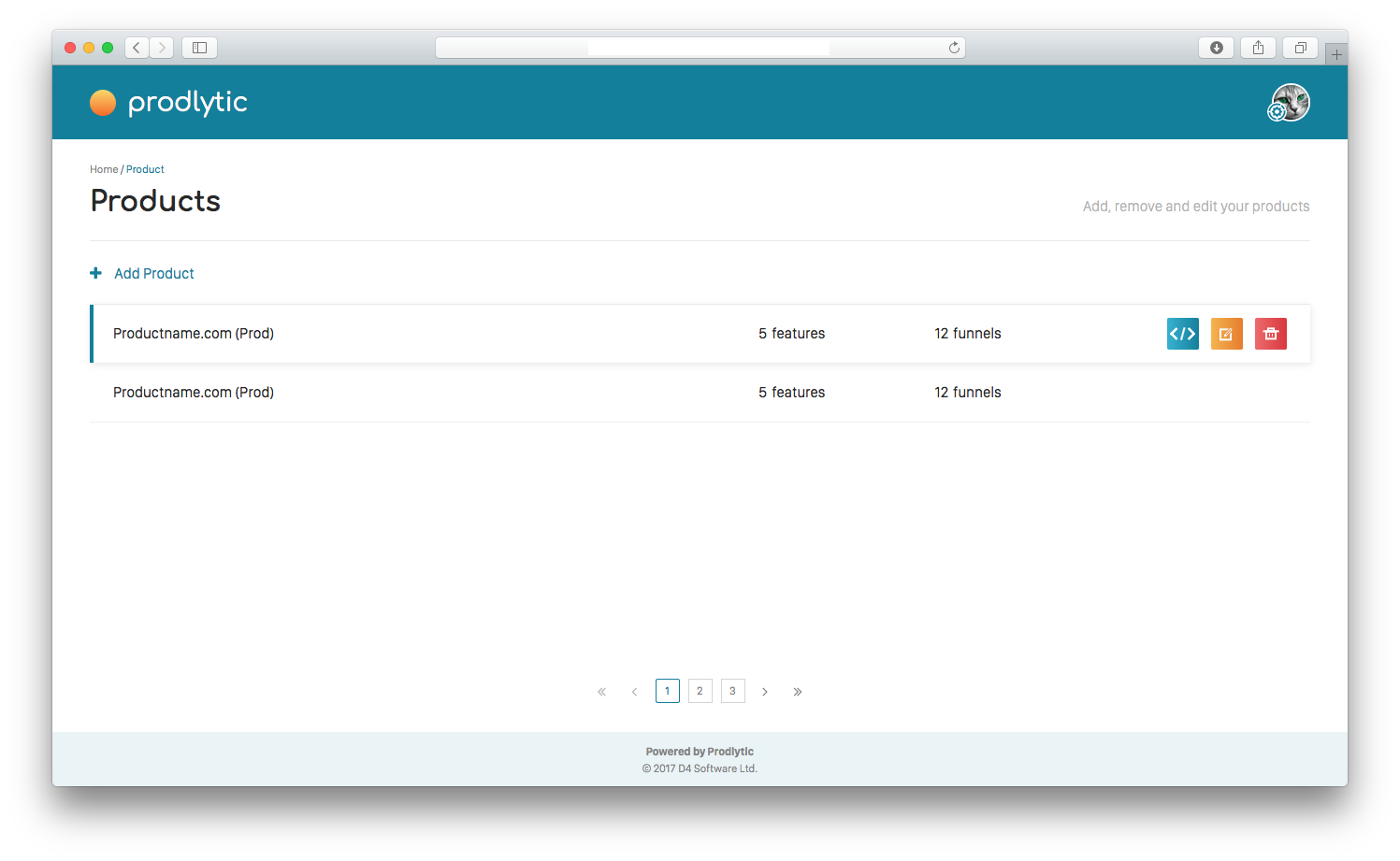
Task: Click the second Productname.com (Prod) row name
Action: 194,393
